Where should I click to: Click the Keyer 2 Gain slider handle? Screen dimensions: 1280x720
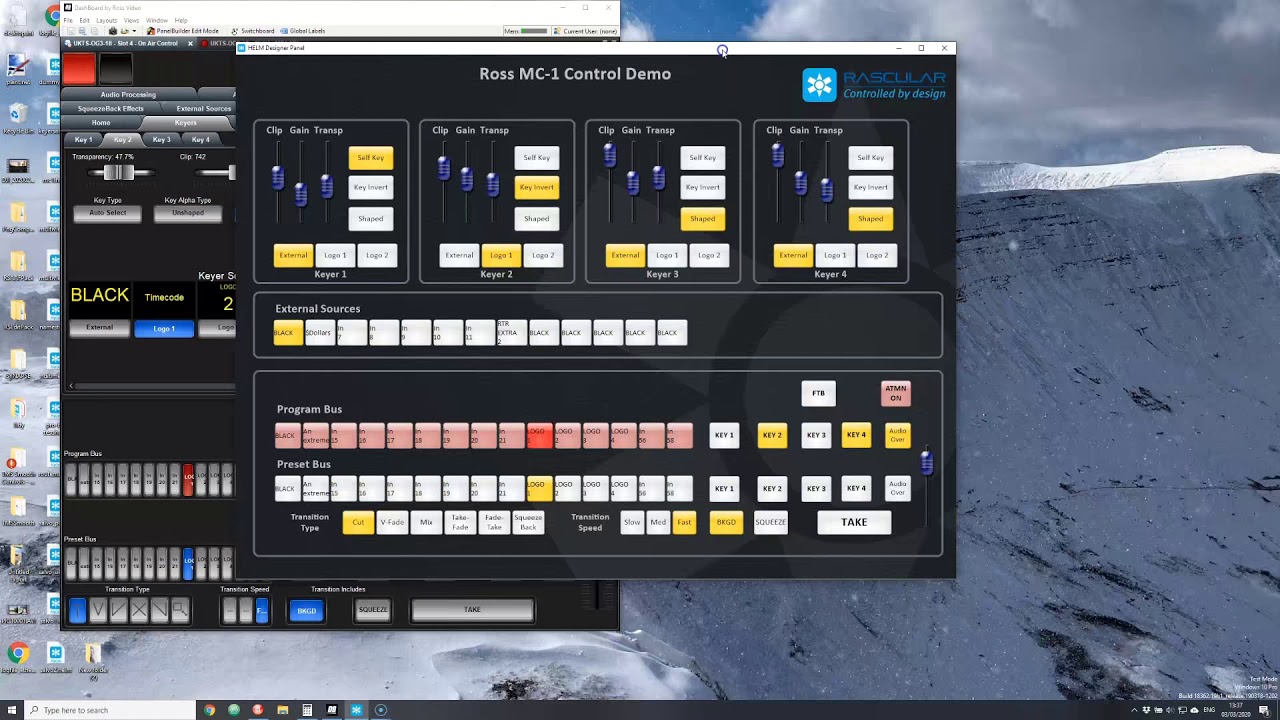coord(466,180)
